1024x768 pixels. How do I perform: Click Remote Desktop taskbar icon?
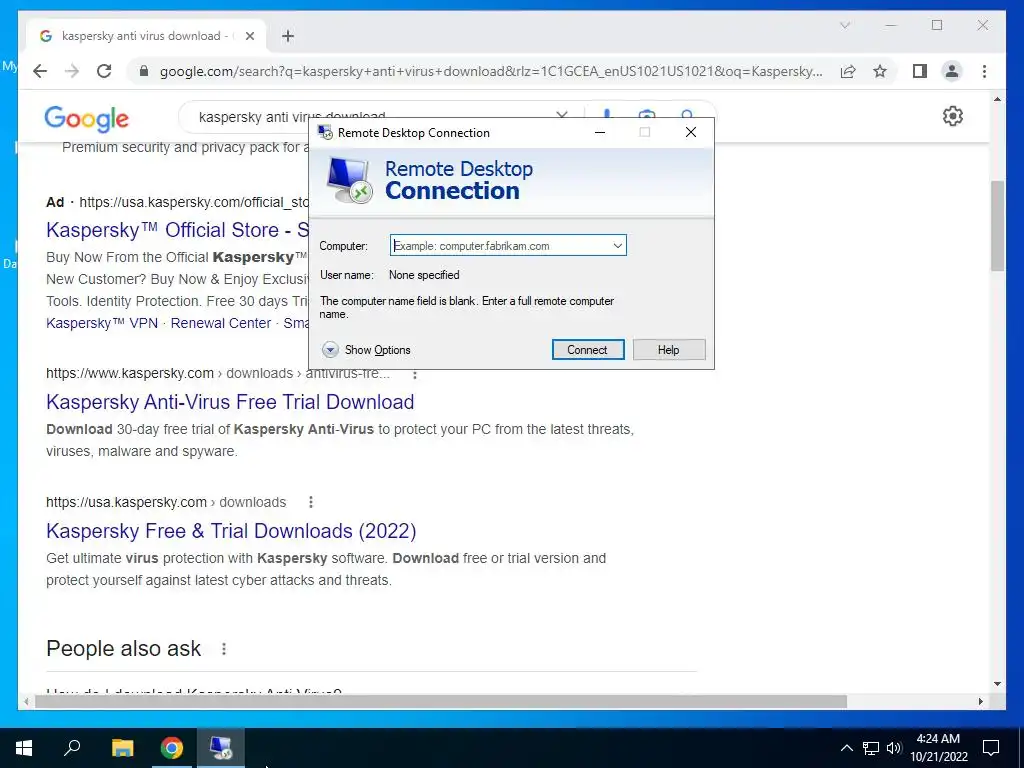pyautogui.click(x=221, y=748)
